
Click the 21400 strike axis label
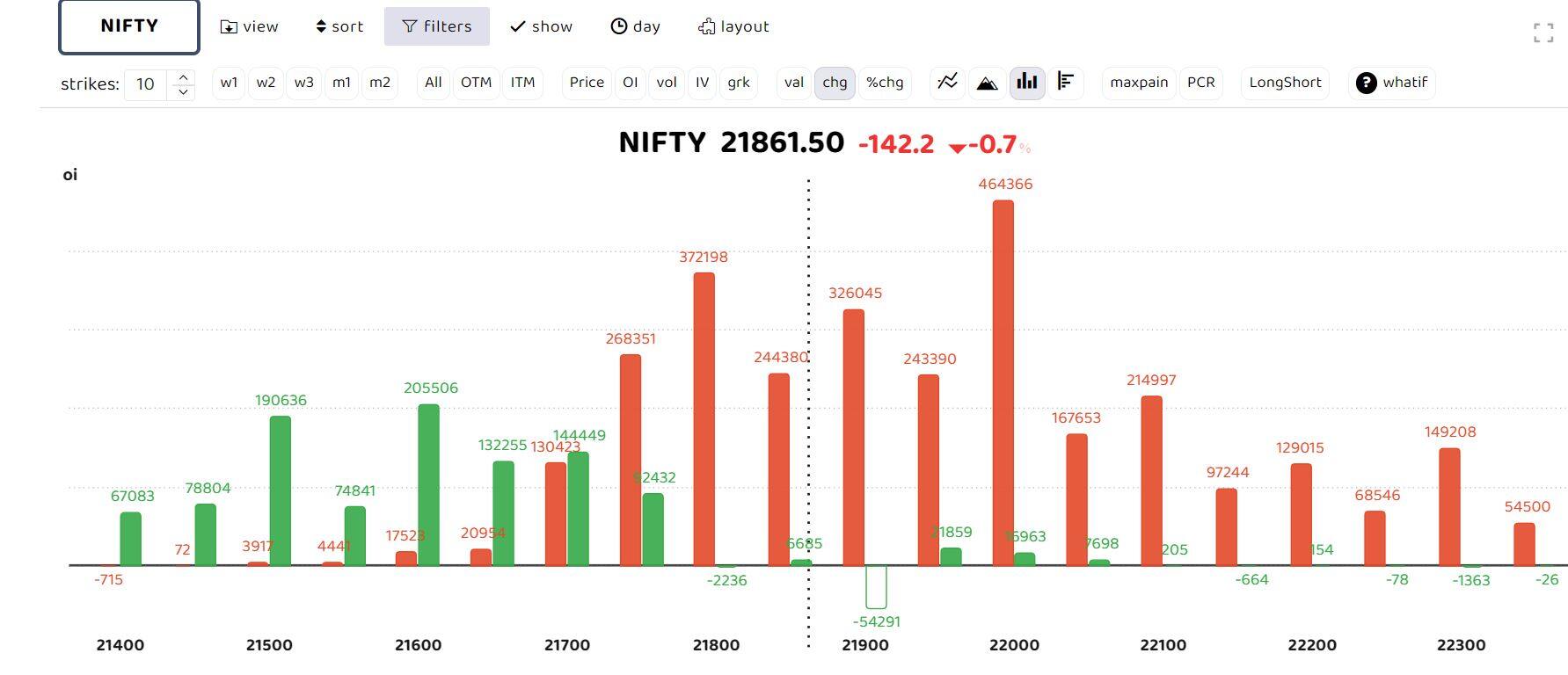tap(120, 645)
